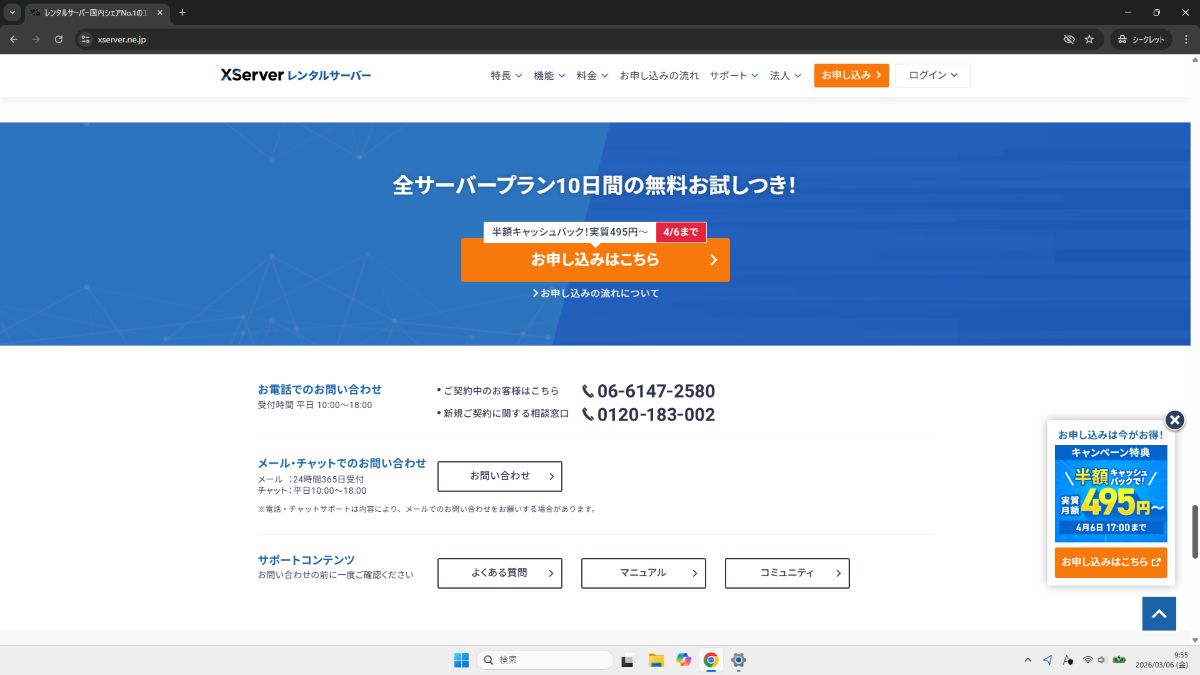Click the orange お申し込みはこちら button

[595, 260]
